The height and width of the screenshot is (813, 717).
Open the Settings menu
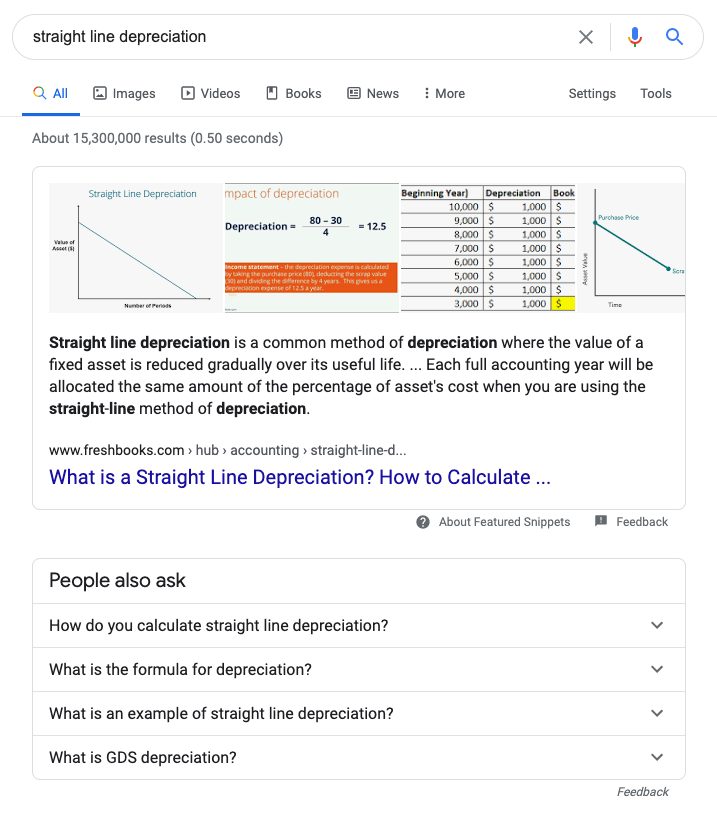592,93
